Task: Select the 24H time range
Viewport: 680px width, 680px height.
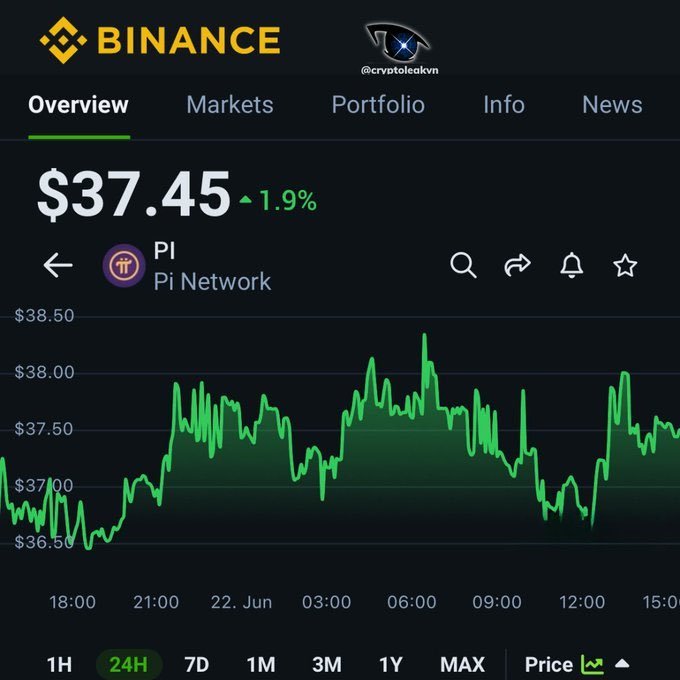Action: click(129, 664)
